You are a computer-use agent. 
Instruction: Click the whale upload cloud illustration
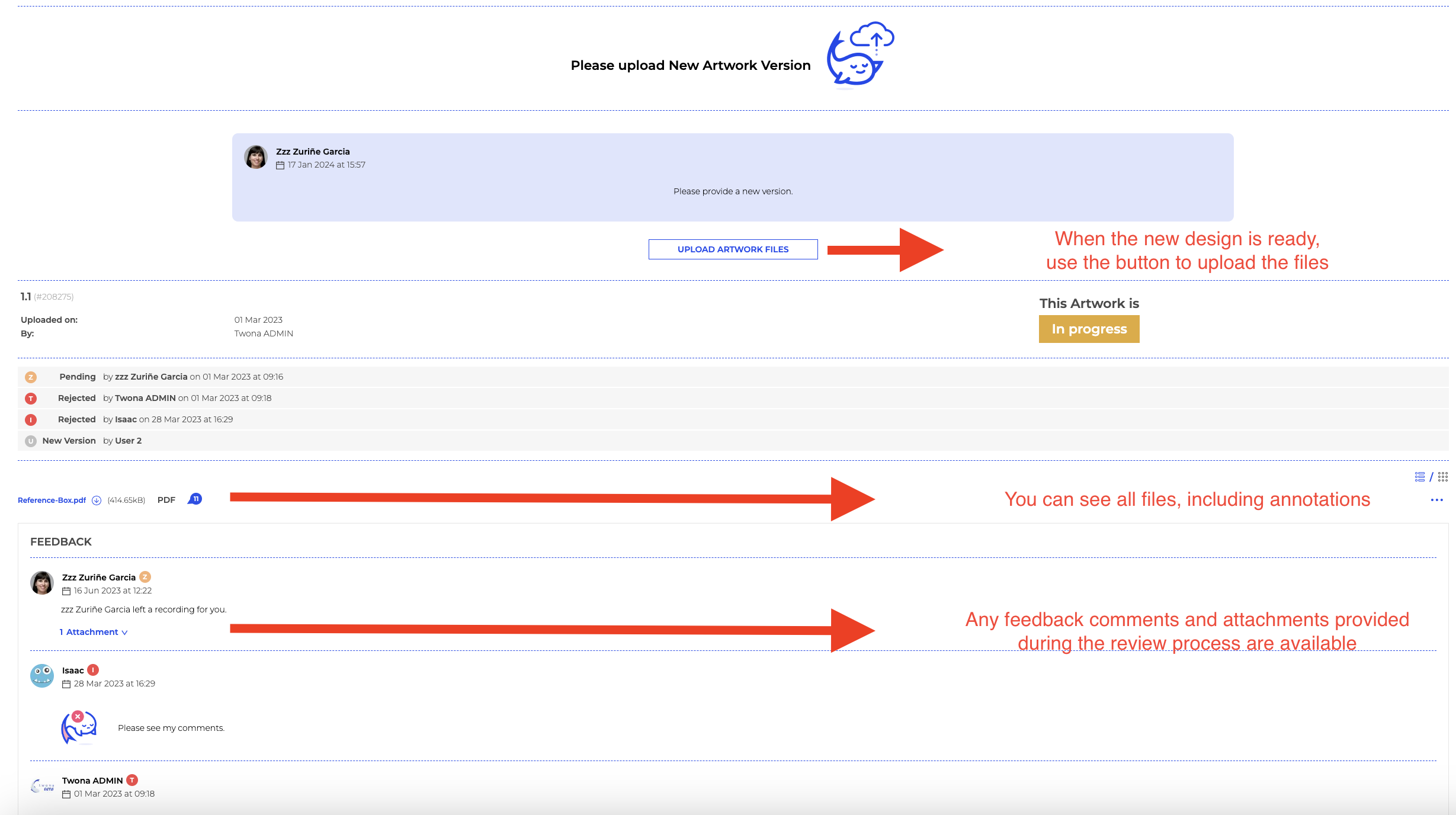[860, 54]
